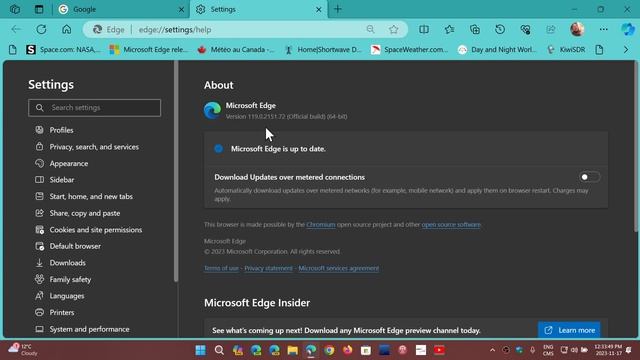Open the Zoom magnifier in the address bar

click(370, 29)
